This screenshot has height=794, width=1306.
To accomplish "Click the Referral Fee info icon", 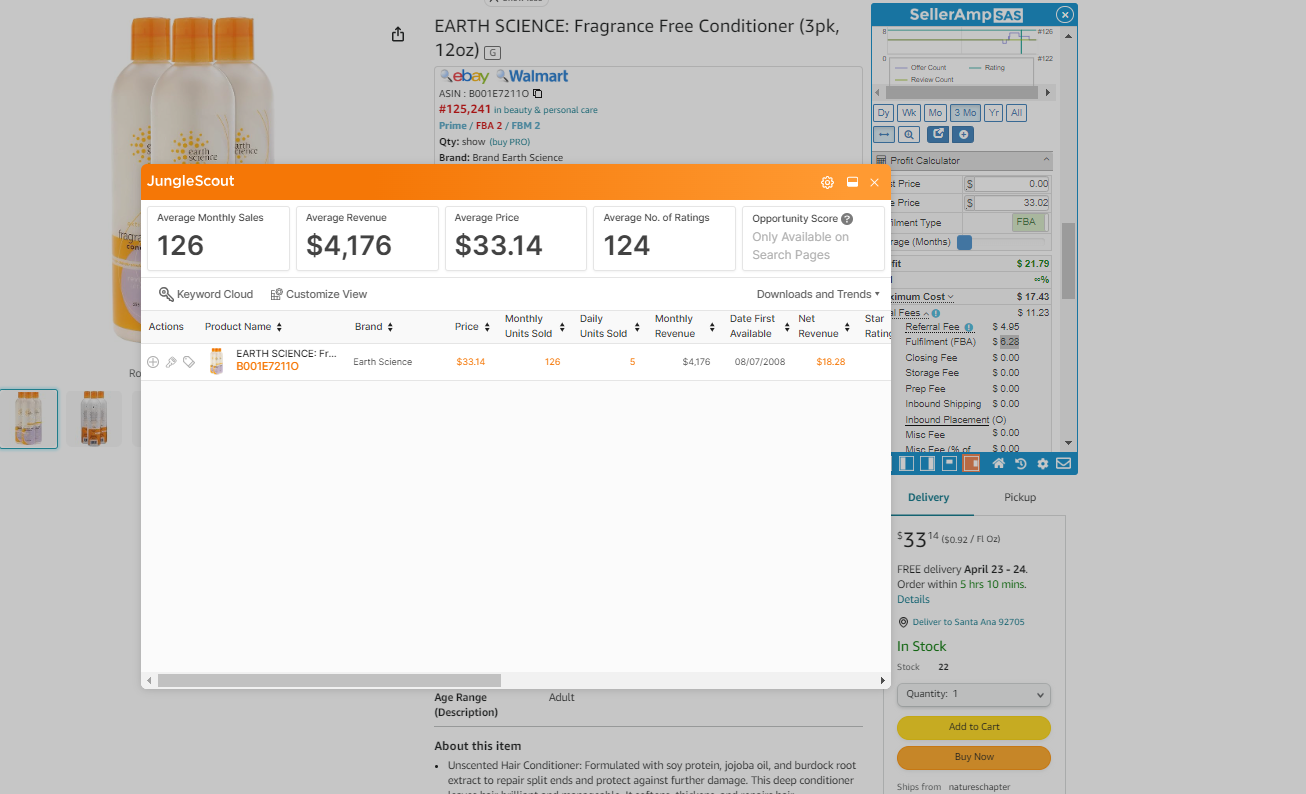I will [969, 327].
